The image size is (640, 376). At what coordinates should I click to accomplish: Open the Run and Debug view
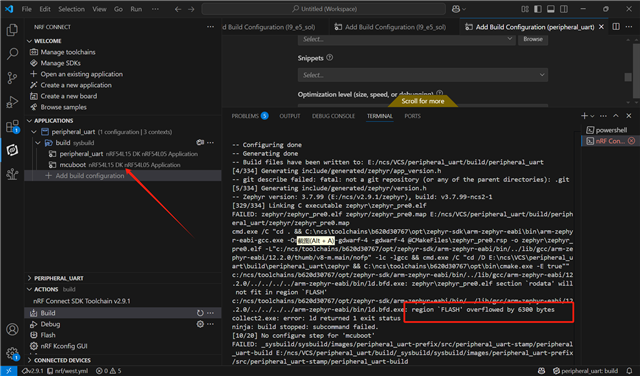[x=12, y=102]
